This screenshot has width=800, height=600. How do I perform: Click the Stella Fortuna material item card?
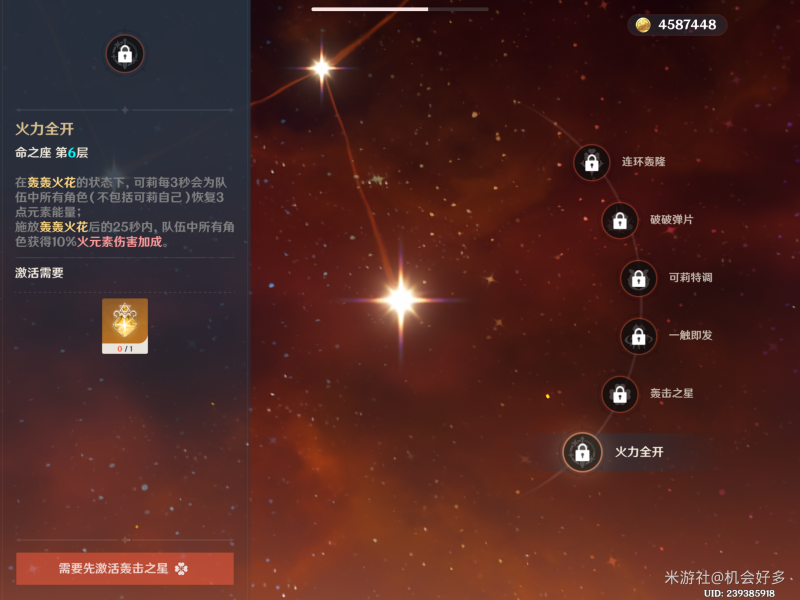(125, 326)
